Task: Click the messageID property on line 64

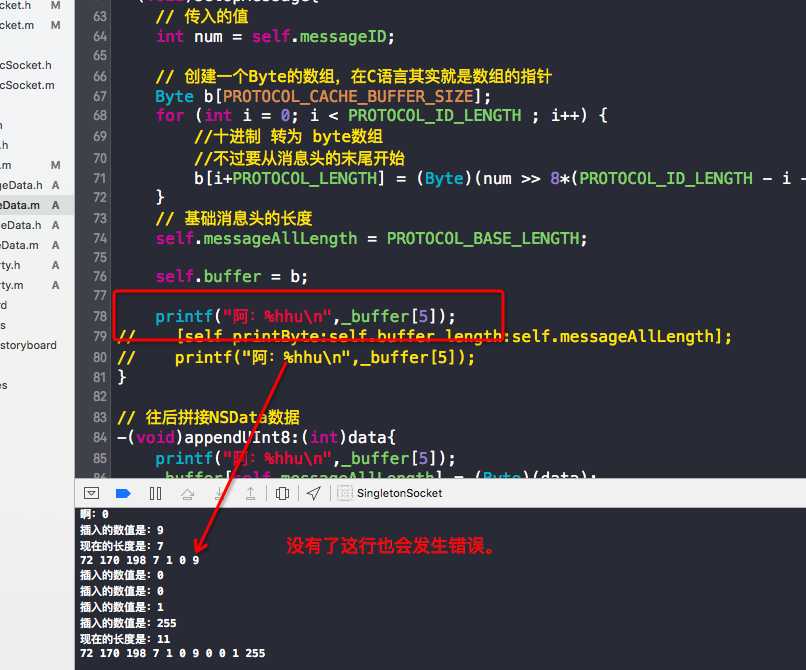Action: [x=342, y=37]
